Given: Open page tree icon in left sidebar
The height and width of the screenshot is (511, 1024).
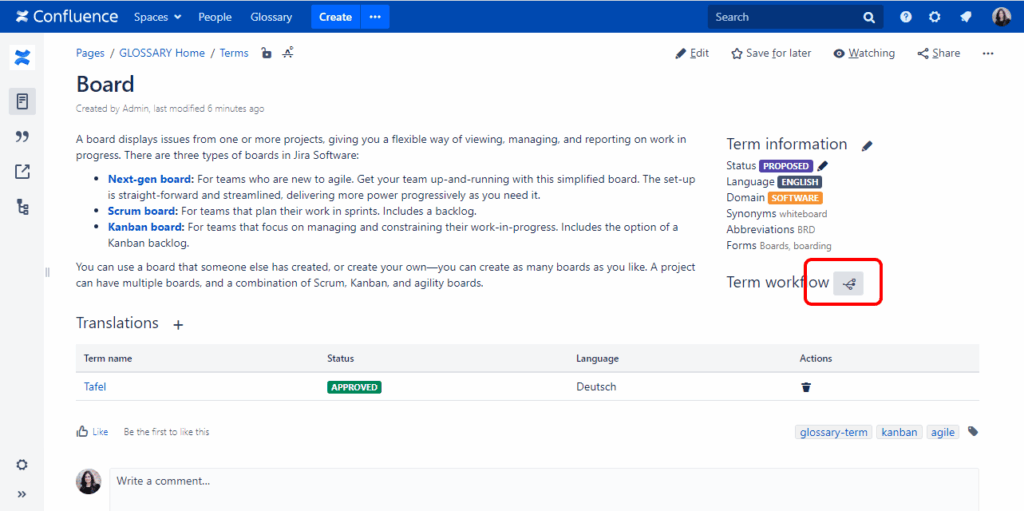Looking at the screenshot, I should (x=23, y=207).
